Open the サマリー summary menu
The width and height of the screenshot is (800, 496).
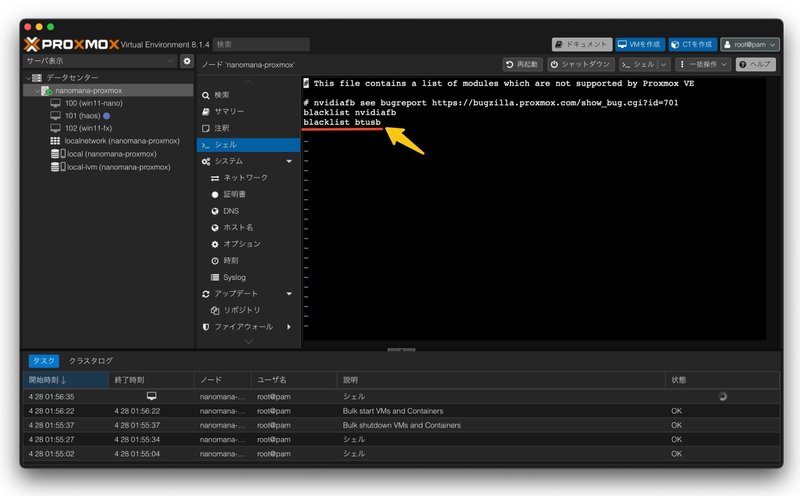(248, 111)
